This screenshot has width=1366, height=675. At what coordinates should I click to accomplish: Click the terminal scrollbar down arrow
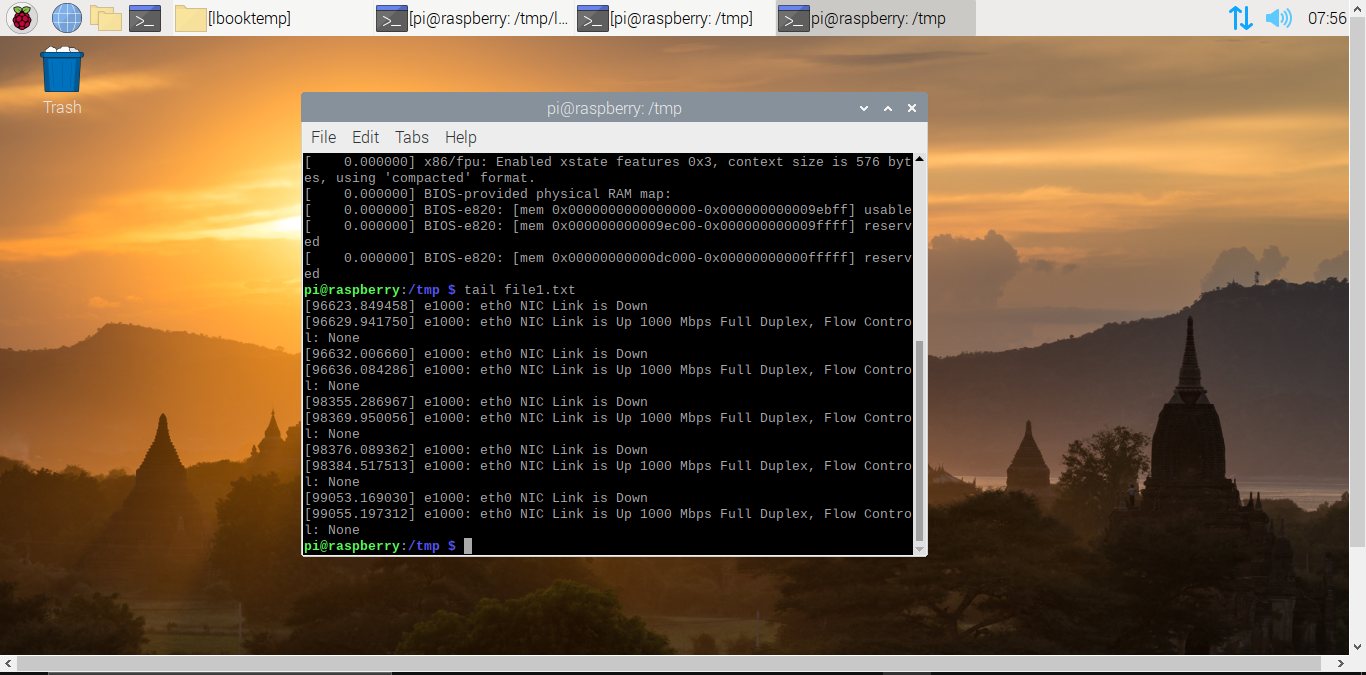point(919,548)
